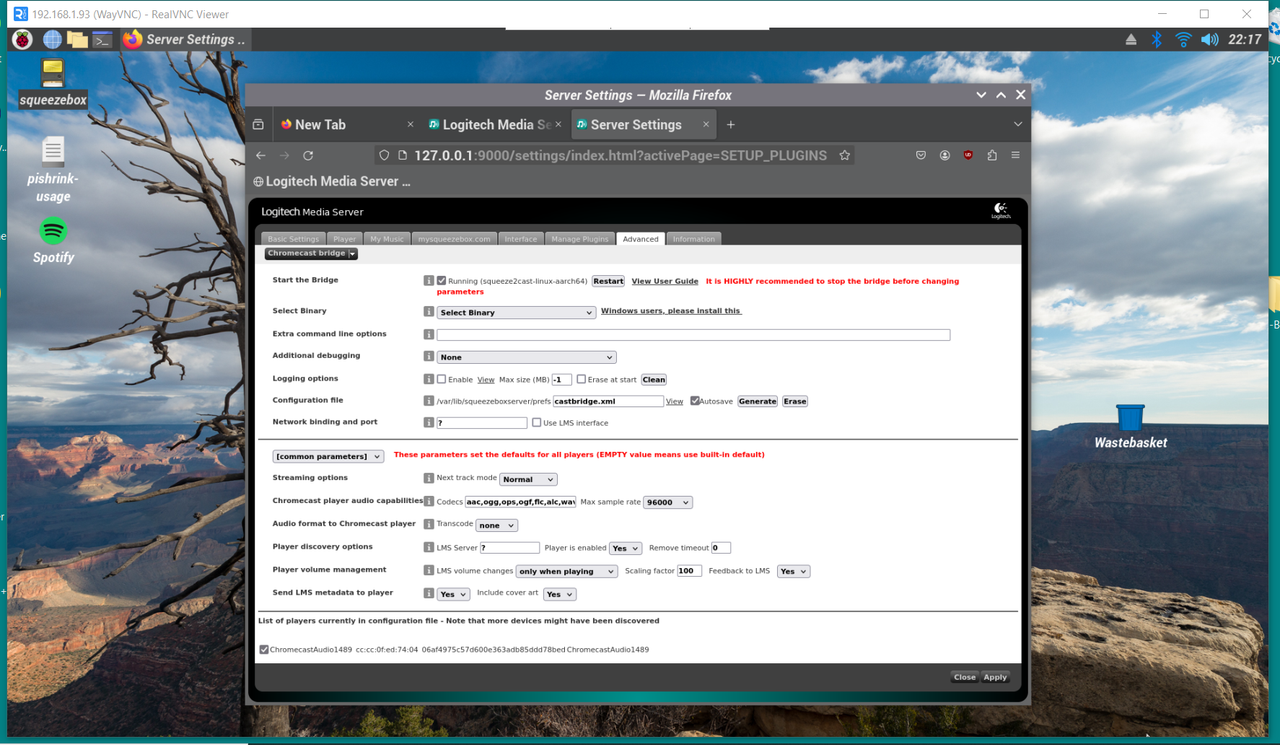Viewport: 1280px width, 745px height.
Task: Click the info icon beside Streaming options
Action: [429, 479]
